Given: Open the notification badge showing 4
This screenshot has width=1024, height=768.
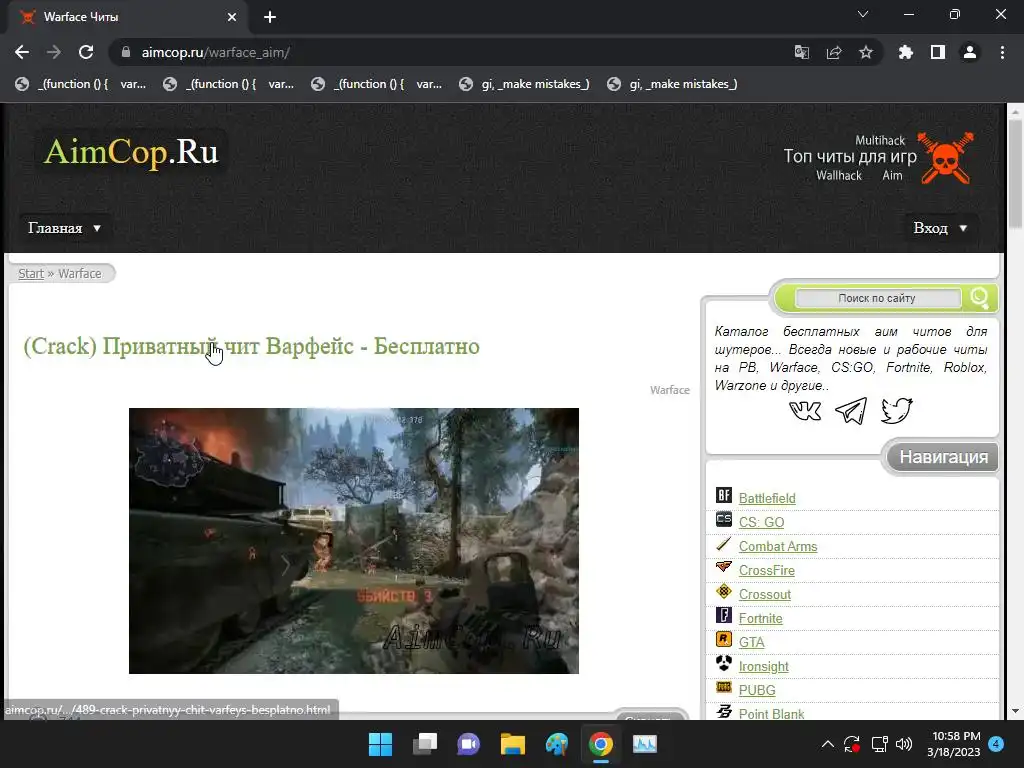Looking at the screenshot, I should (x=996, y=744).
